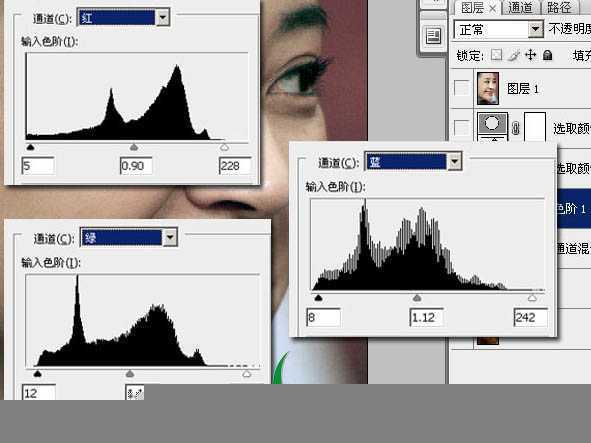591x443 pixels.
Task: Click the blue channel black field showing 8
Action: click(324, 317)
